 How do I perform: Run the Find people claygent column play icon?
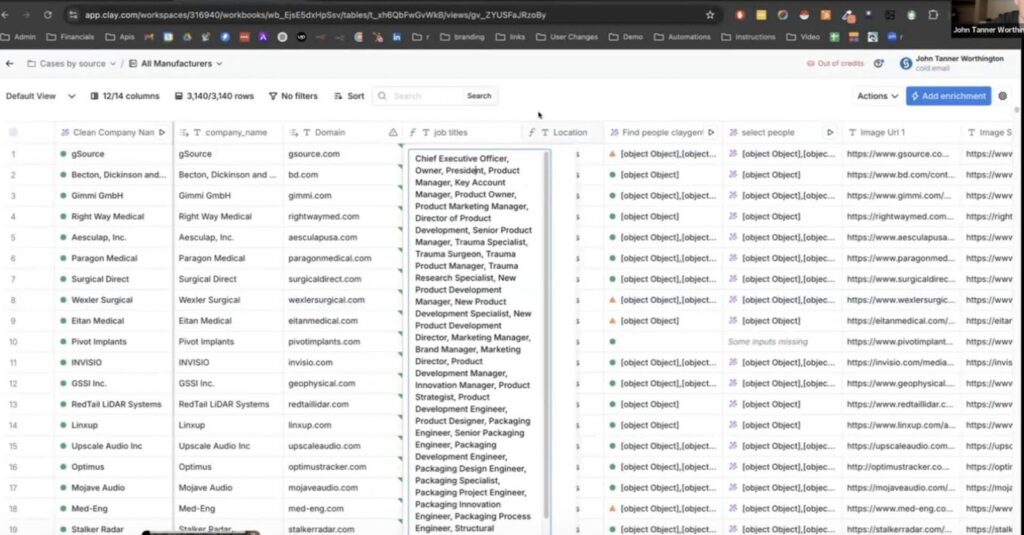click(711, 132)
